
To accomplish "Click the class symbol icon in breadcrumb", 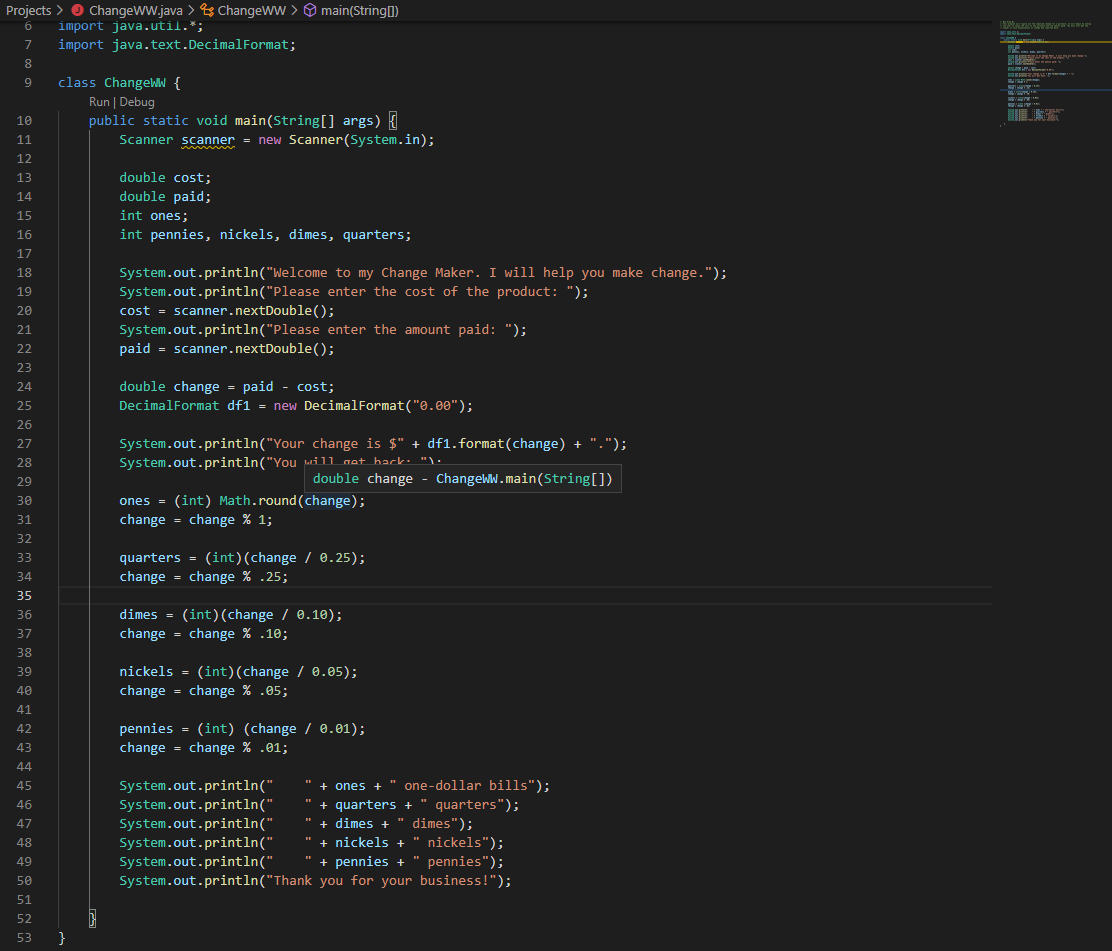I will [x=207, y=11].
